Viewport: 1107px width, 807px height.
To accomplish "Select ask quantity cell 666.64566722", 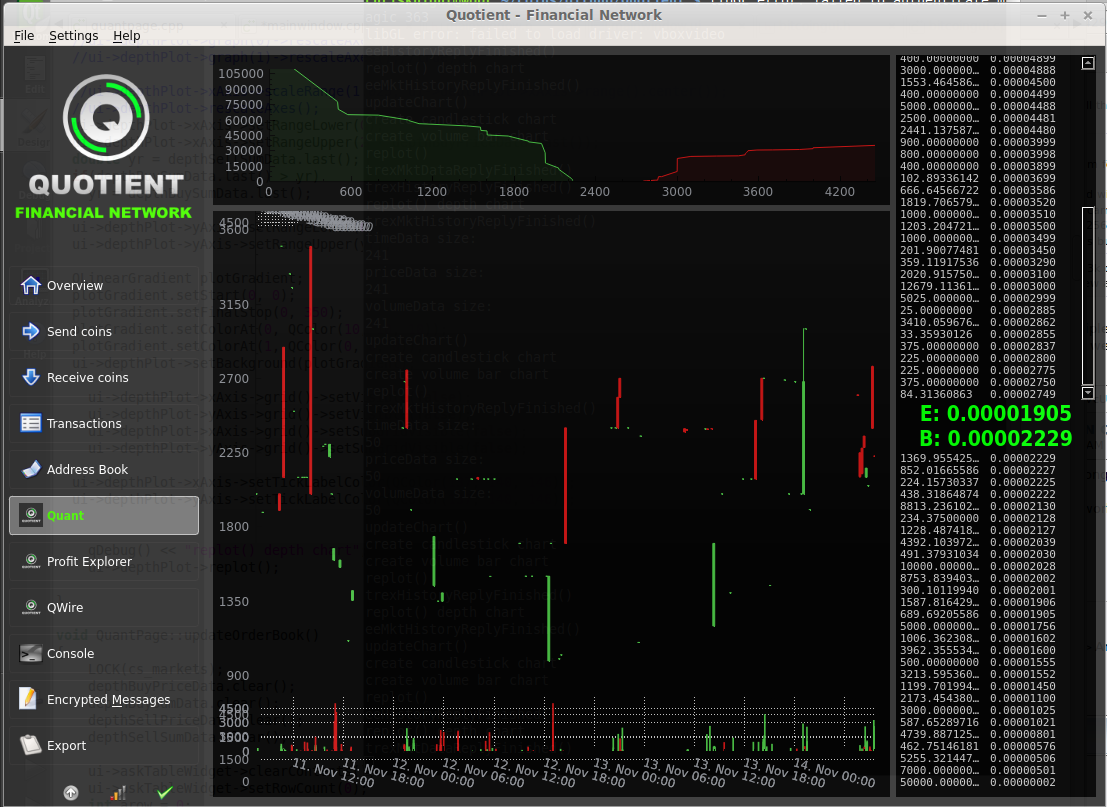I will point(940,190).
